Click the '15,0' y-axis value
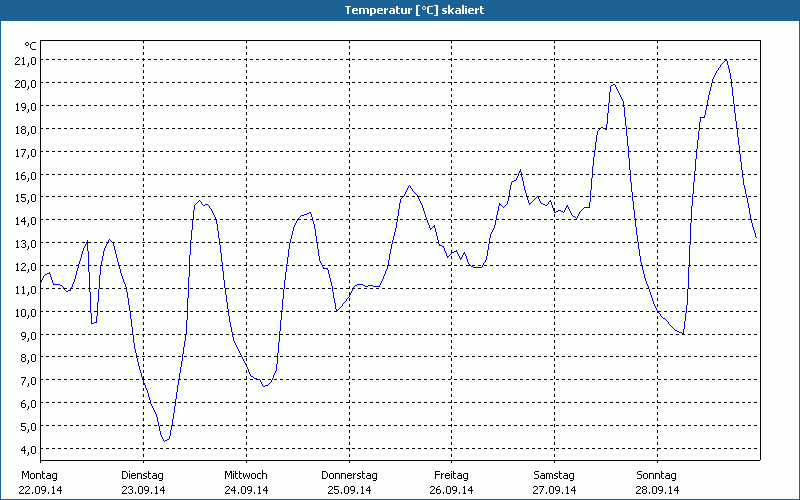Viewport: 800px width, 500px height. (27, 197)
